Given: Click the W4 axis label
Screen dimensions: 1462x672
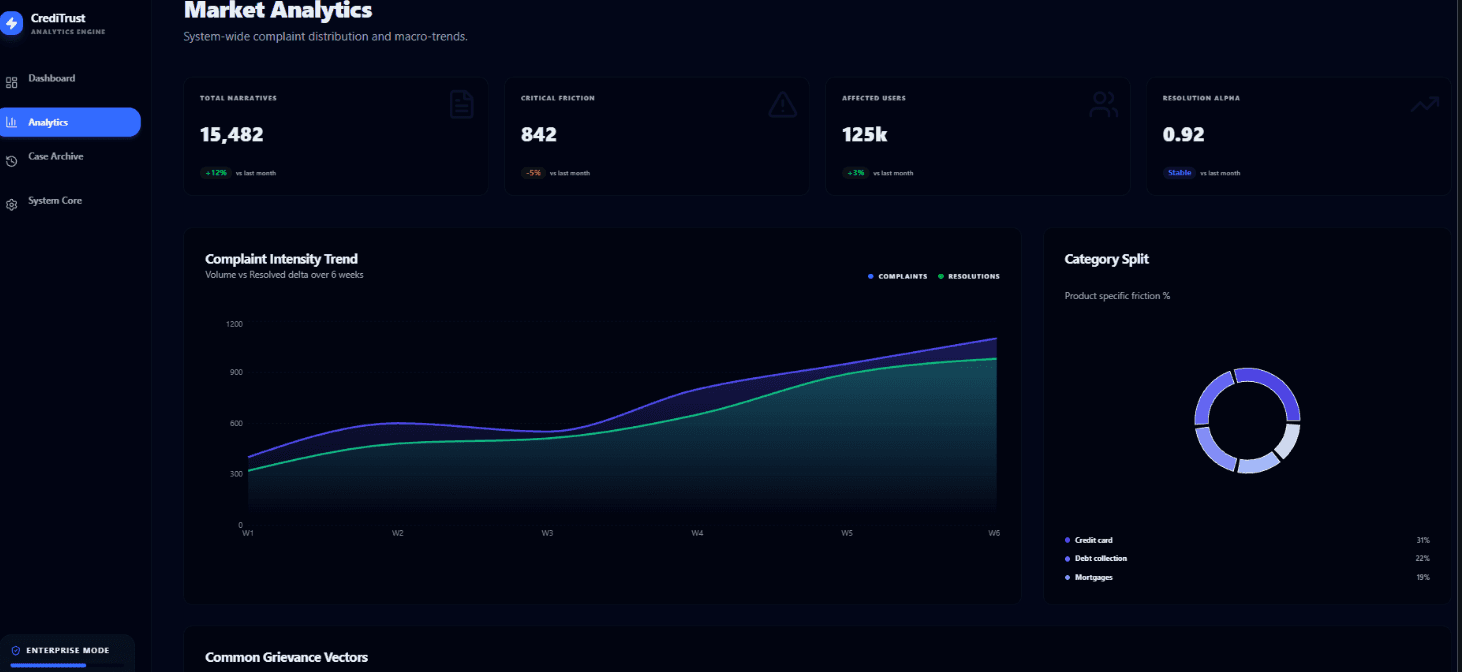Looking at the screenshot, I should pos(697,533).
